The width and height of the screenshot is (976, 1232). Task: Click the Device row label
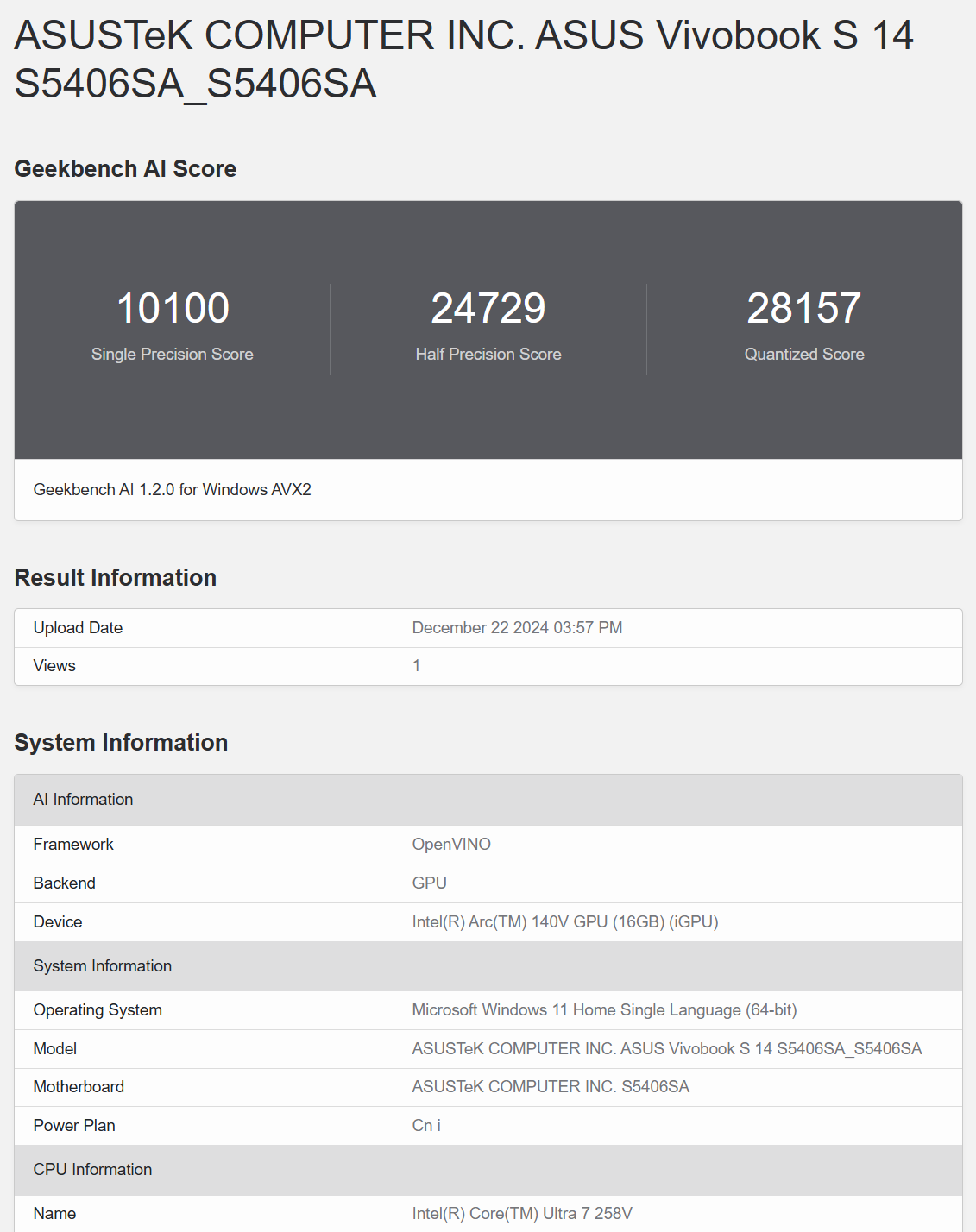pos(58,921)
